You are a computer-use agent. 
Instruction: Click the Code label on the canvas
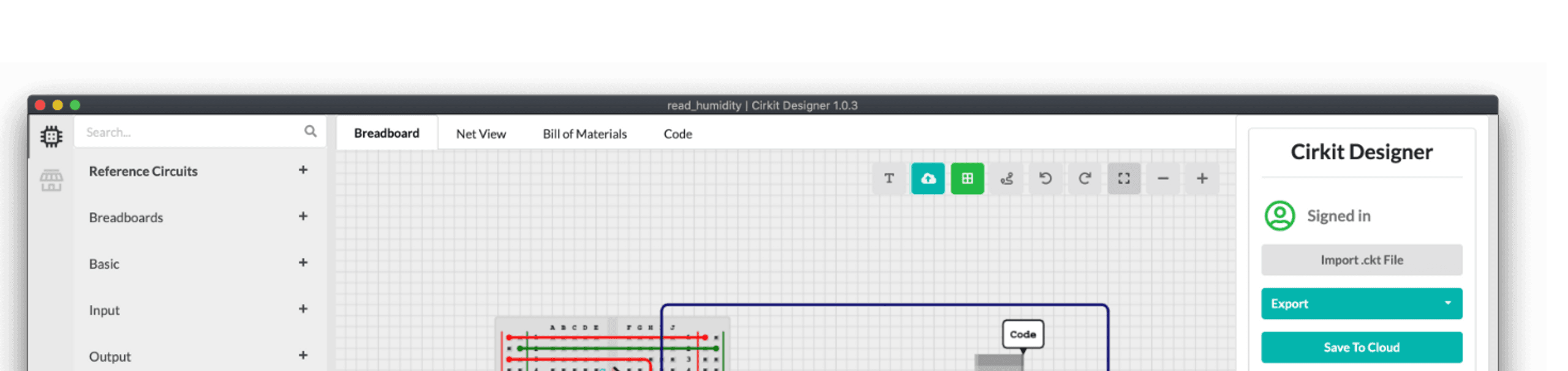[x=1022, y=334]
